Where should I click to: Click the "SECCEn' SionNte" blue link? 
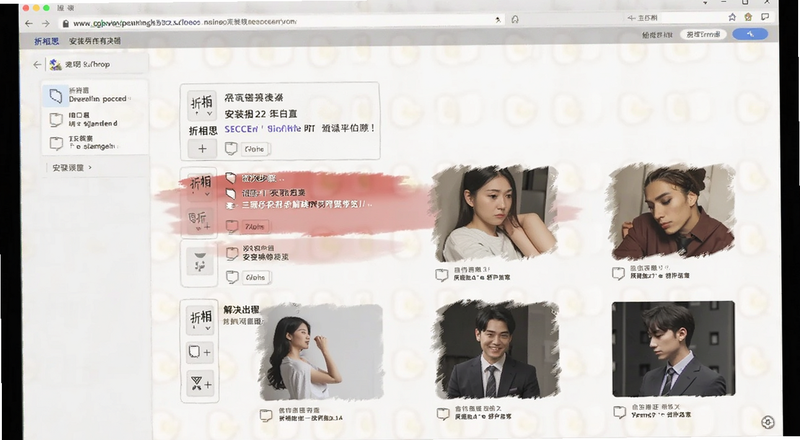click(x=263, y=129)
